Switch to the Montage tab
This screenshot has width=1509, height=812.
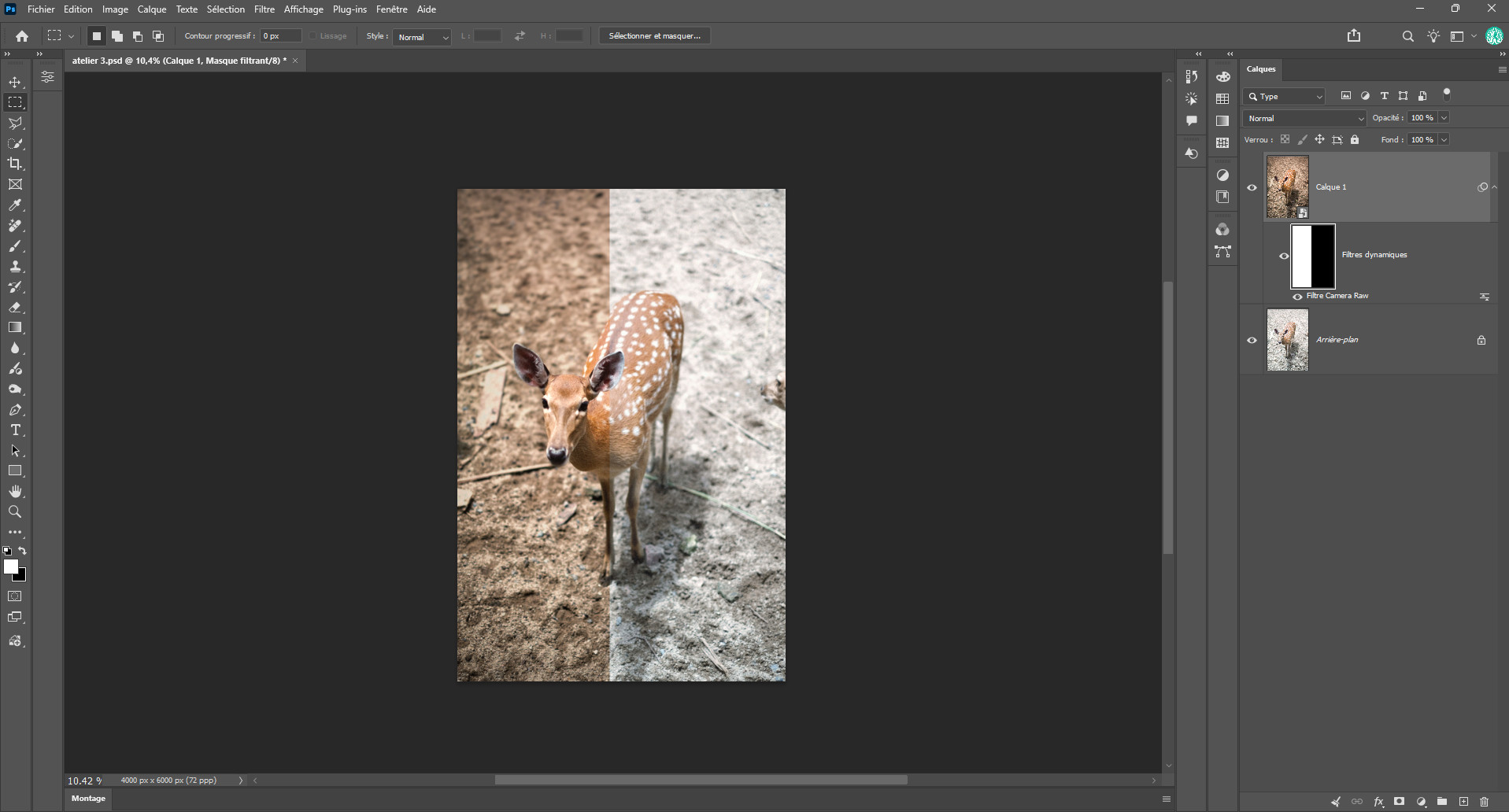click(x=88, y=799)
